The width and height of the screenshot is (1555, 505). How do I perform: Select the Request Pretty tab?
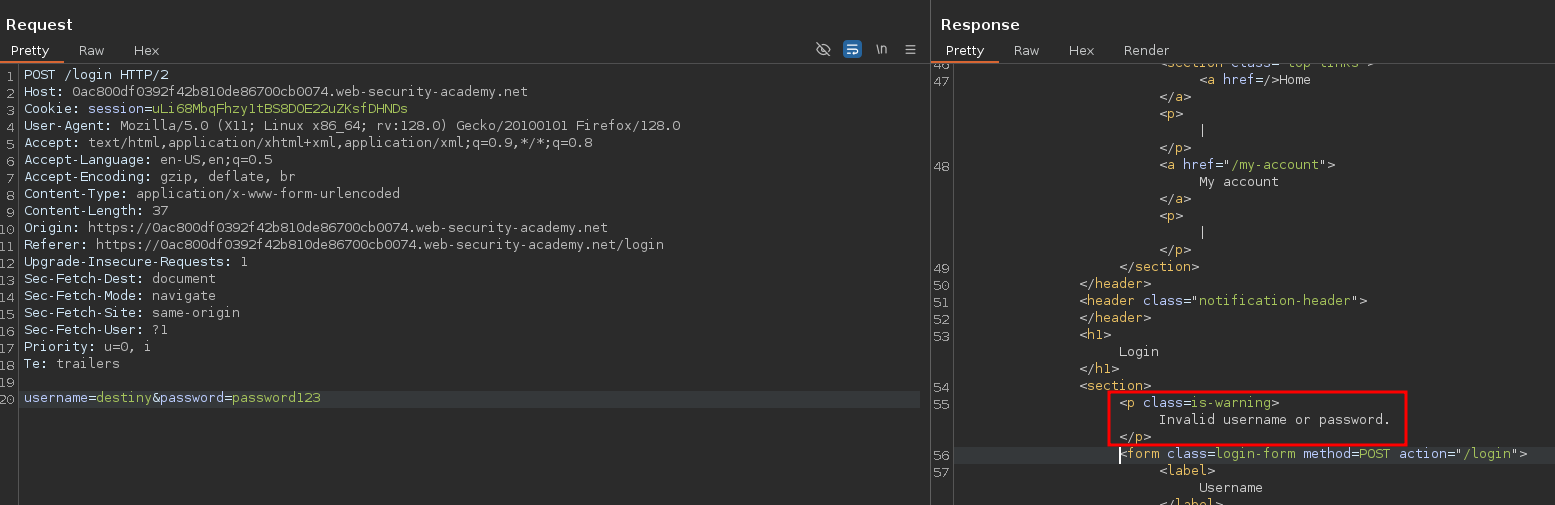click(x=30, y=50)
